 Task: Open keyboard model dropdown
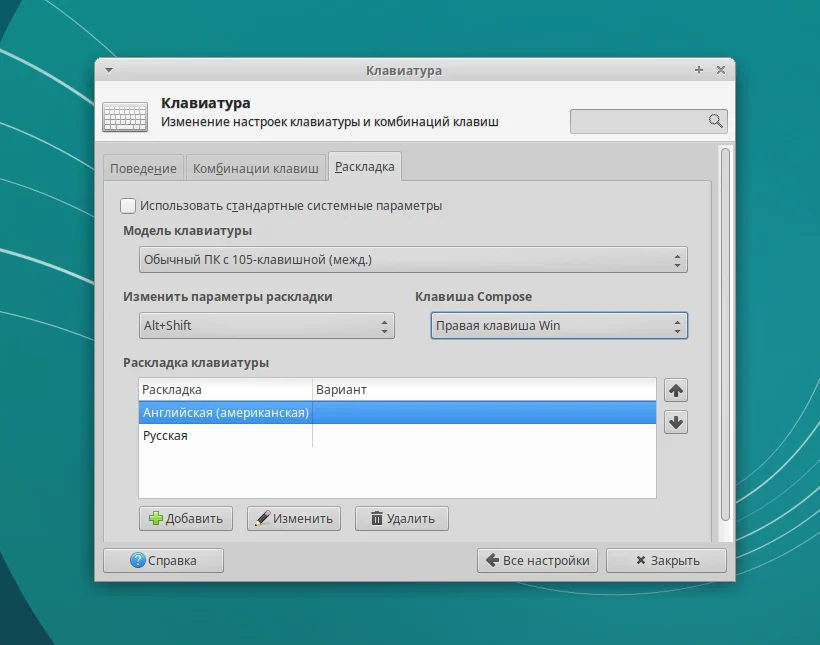[413, 260]
